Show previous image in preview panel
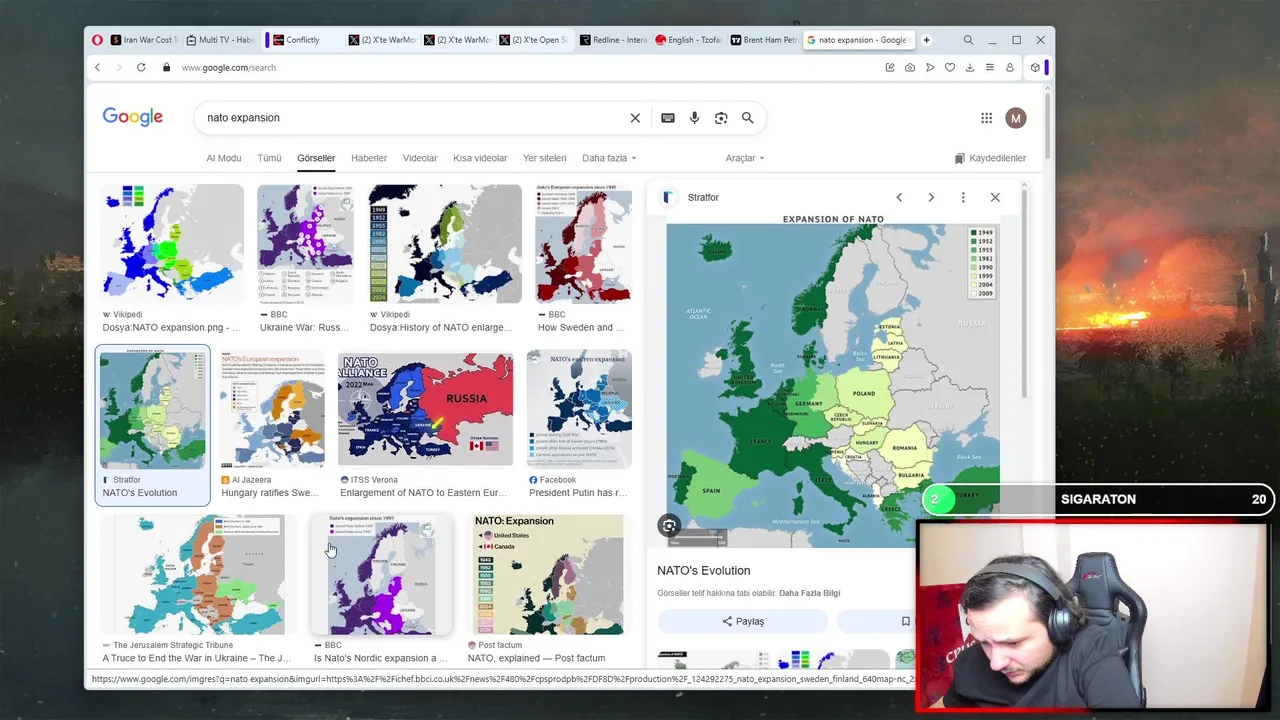This screenshot has height=720, width=1280. tap(899, 197)
